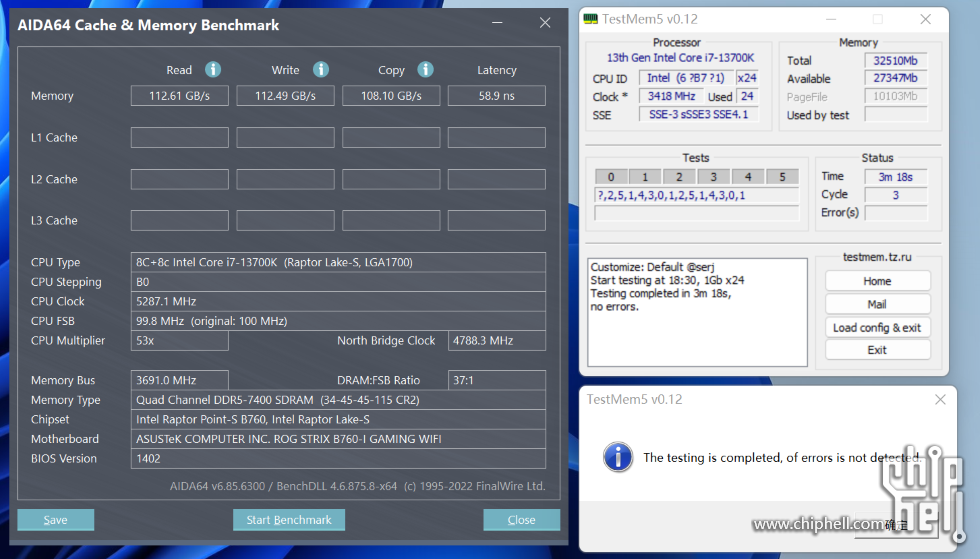Click the Time value 3m 18s

tap(896, 177)
